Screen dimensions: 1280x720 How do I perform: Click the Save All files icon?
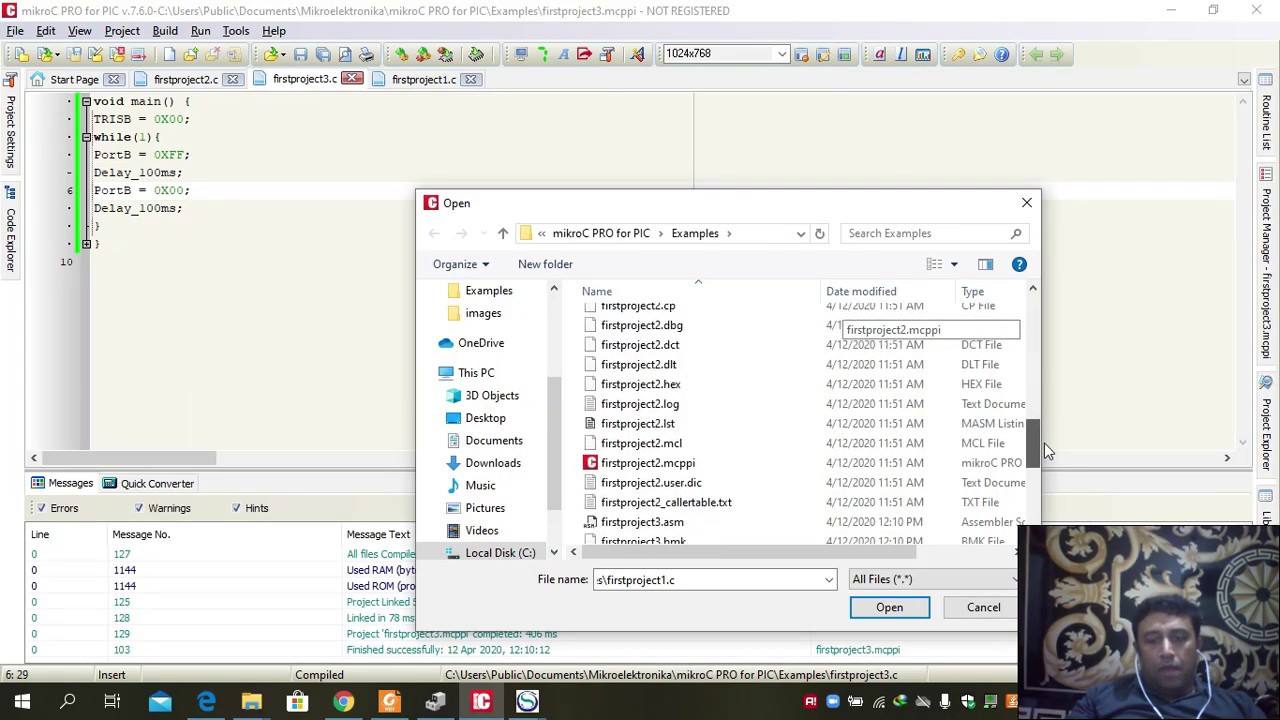pos(323,54)
